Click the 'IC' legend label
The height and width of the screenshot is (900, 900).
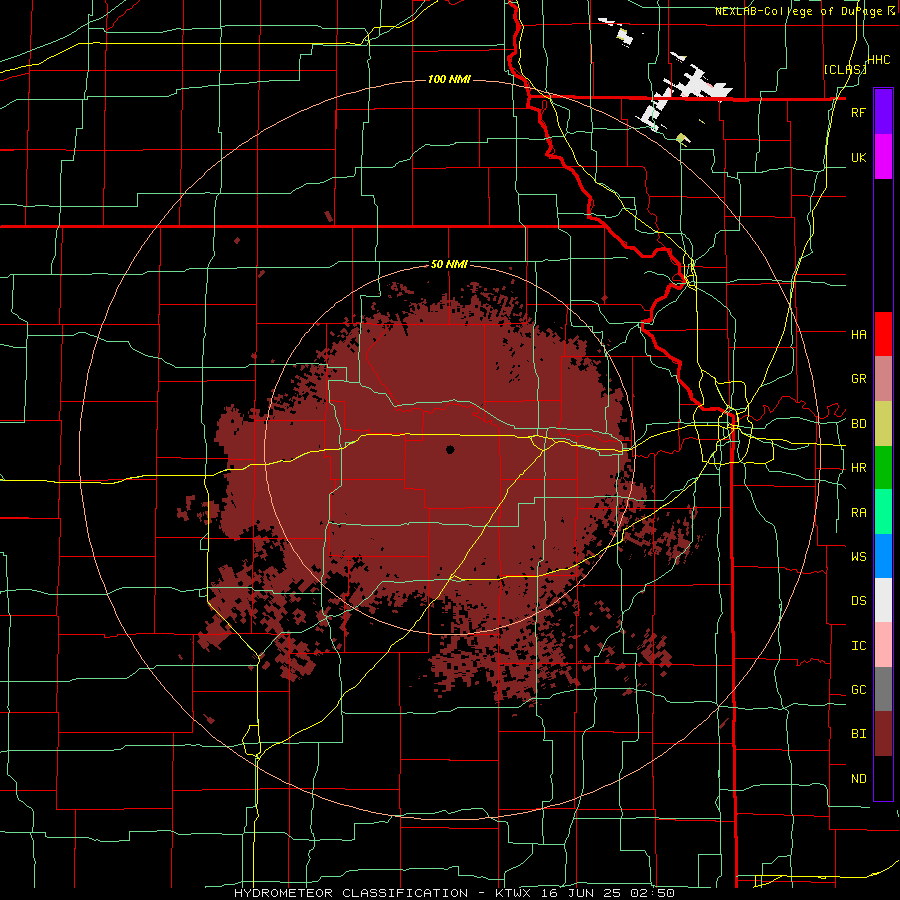coord(858,646)
